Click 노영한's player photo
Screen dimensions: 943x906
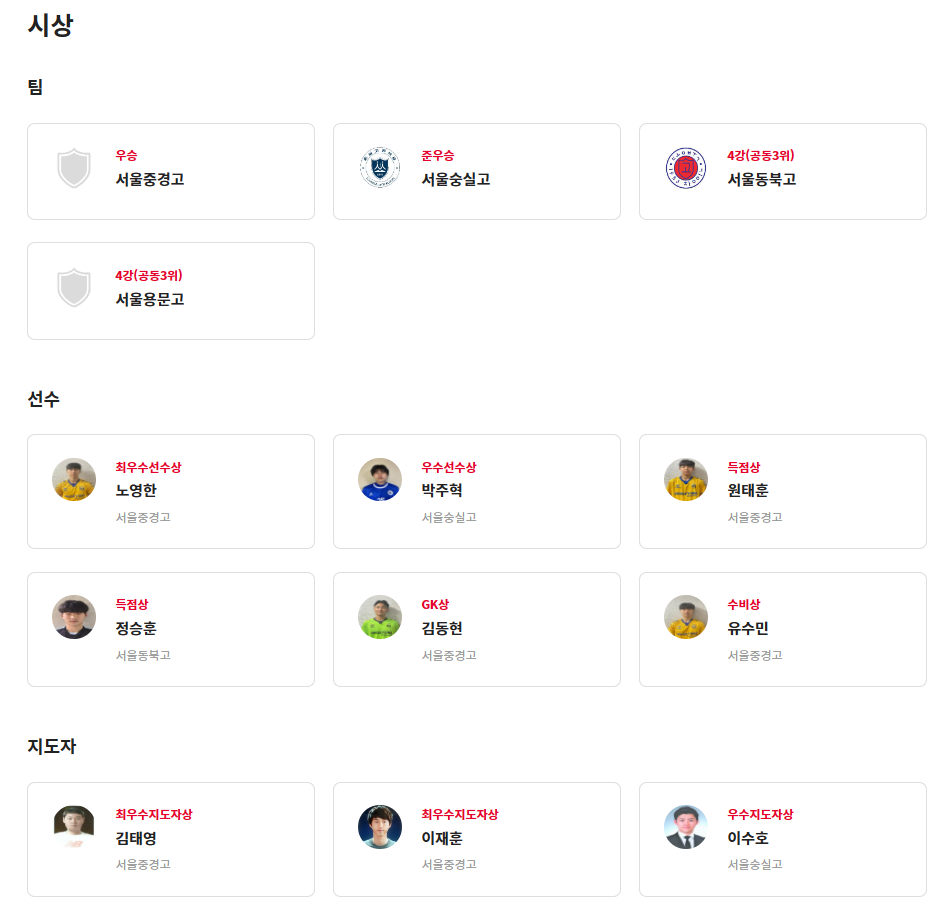click(74, 480)
